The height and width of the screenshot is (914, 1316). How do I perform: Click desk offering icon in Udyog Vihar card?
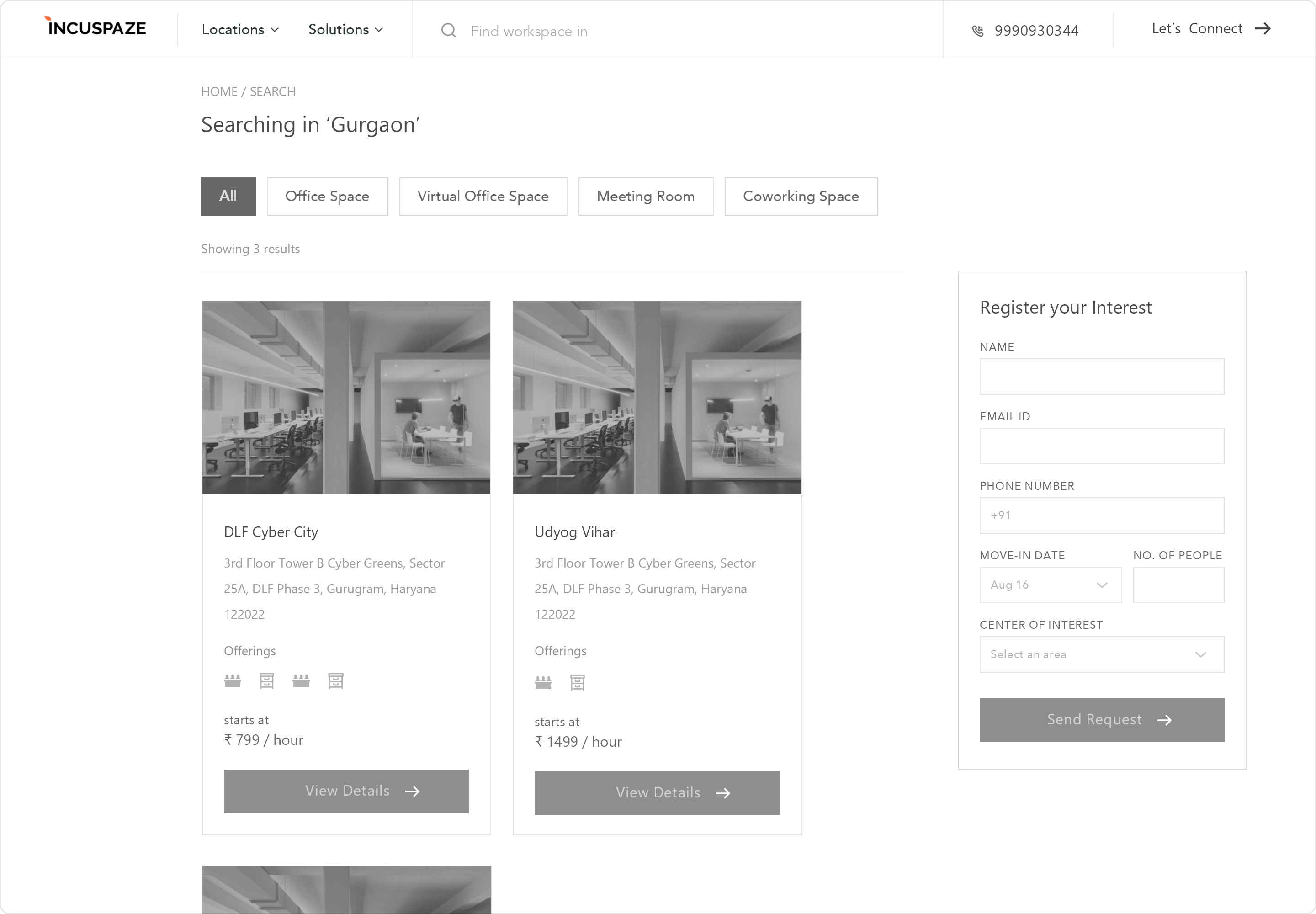tap(543, 683)
